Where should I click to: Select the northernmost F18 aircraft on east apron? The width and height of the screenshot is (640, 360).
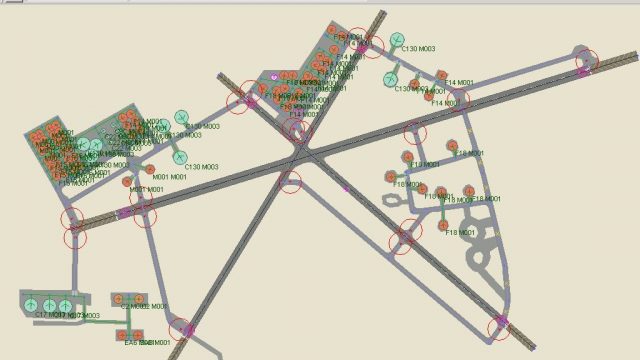tap(452, 146)
